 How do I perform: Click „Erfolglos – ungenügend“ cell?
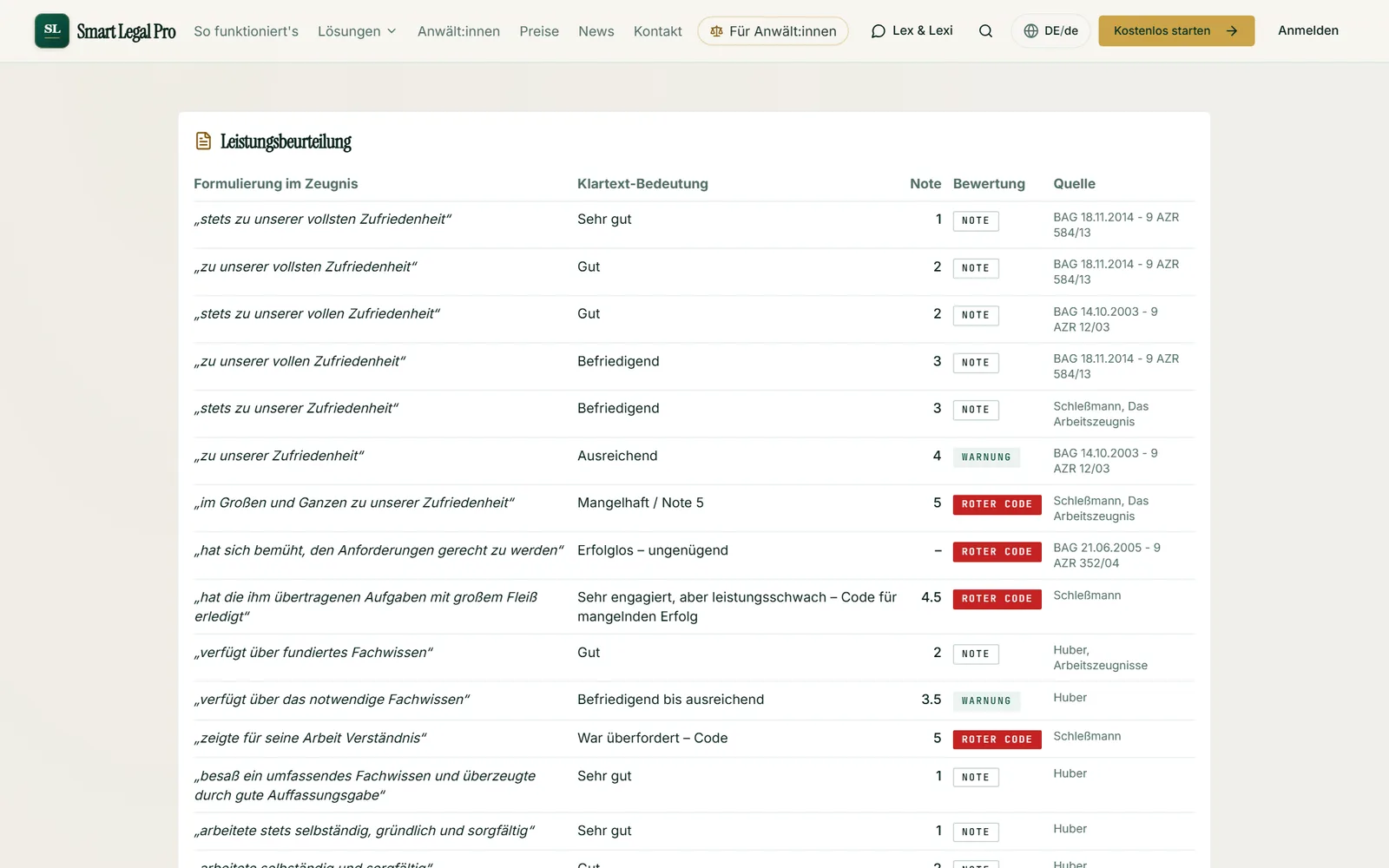click(x=653, y=550)
